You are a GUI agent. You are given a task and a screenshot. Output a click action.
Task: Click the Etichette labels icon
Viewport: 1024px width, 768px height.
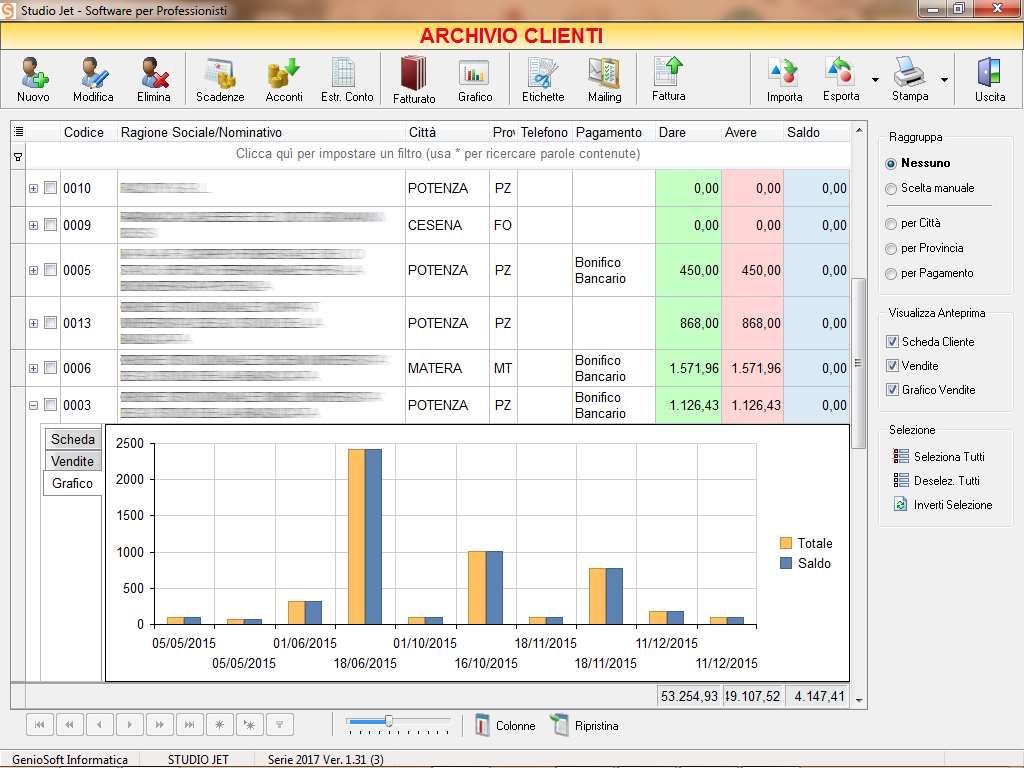(542, 73)
